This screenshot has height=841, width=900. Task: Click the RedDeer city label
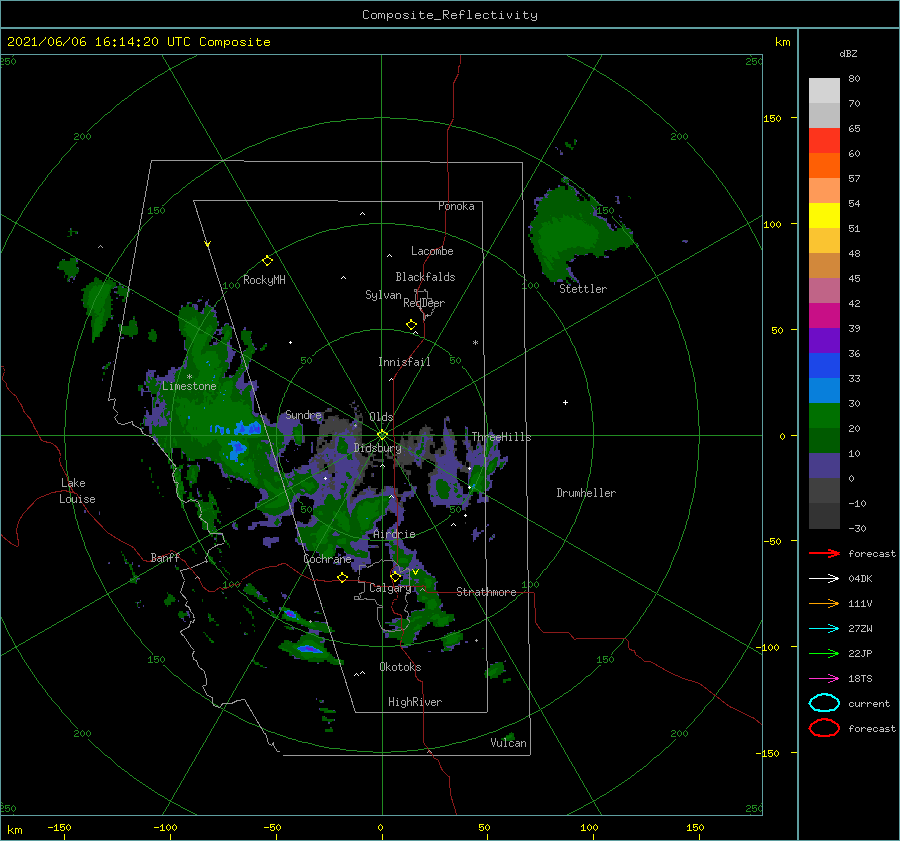[424, 303]
